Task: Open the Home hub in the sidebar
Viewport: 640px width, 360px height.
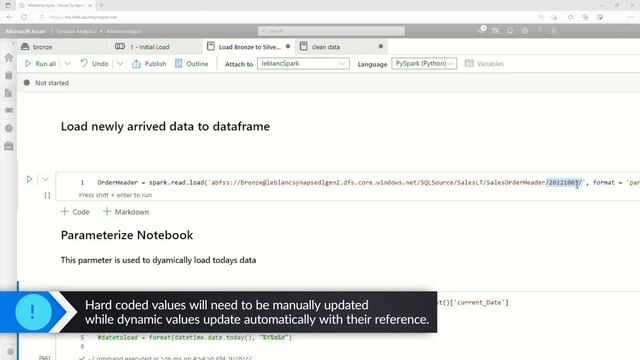Action: [x=9, y=58]
